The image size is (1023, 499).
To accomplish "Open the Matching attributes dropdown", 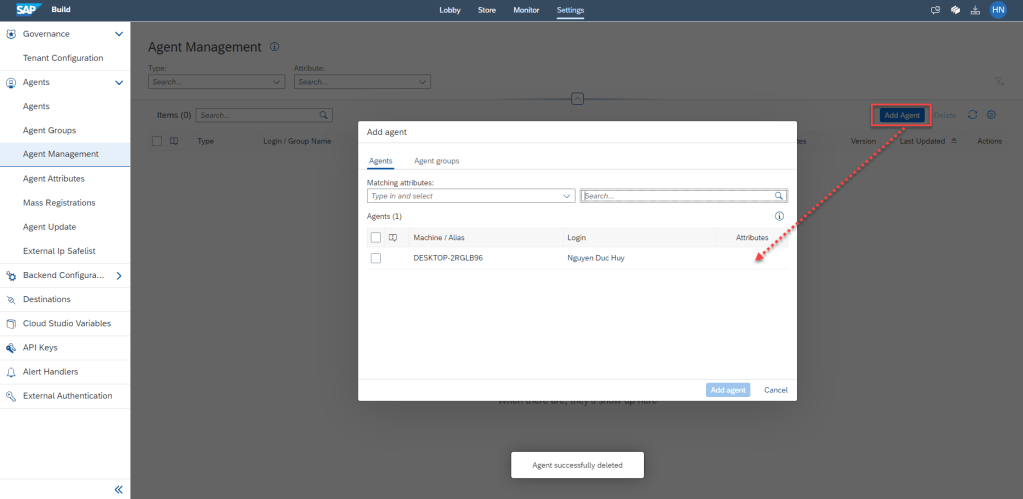I will (568, 197).
